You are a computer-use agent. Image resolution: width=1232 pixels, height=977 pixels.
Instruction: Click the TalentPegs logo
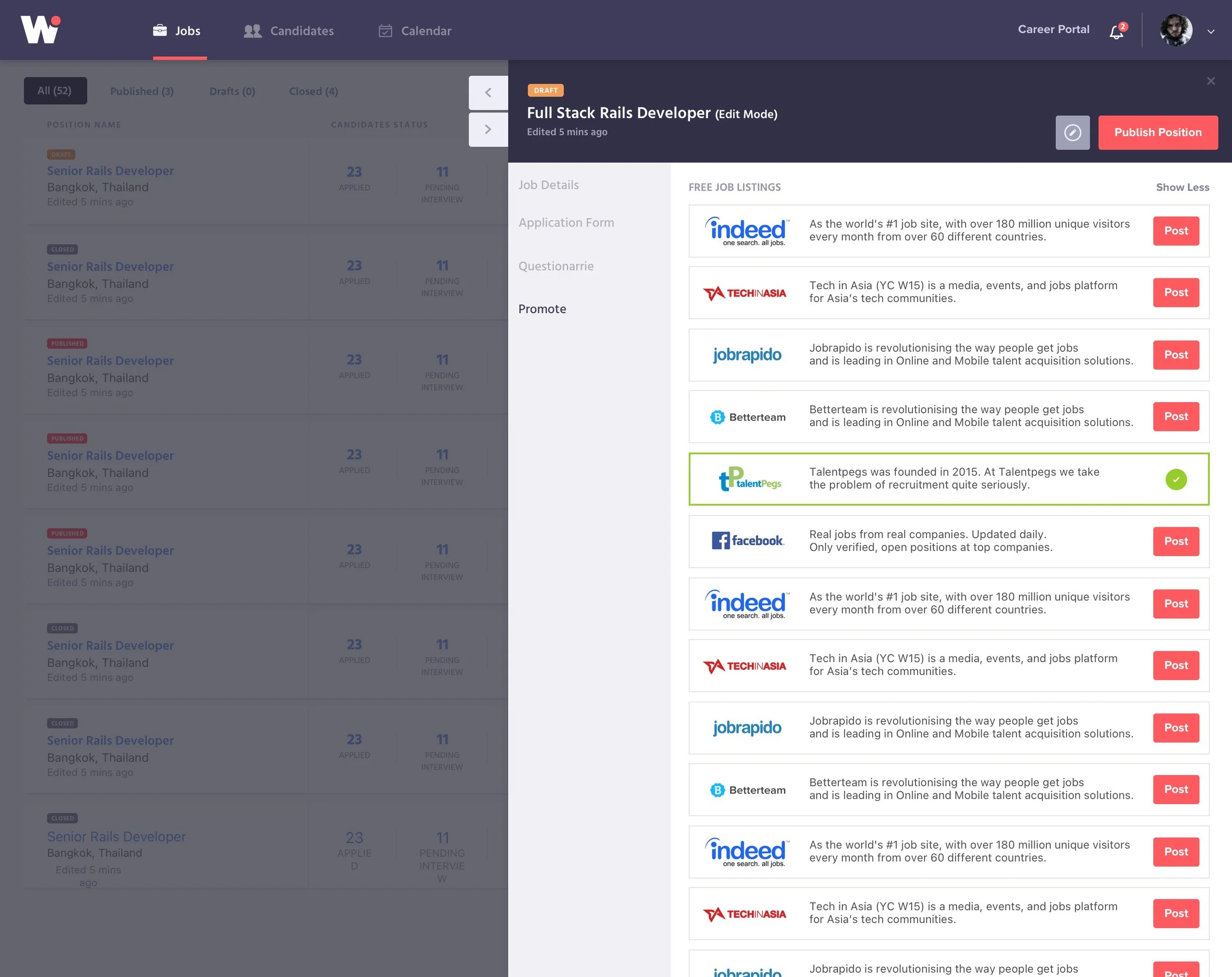(750, 479)
